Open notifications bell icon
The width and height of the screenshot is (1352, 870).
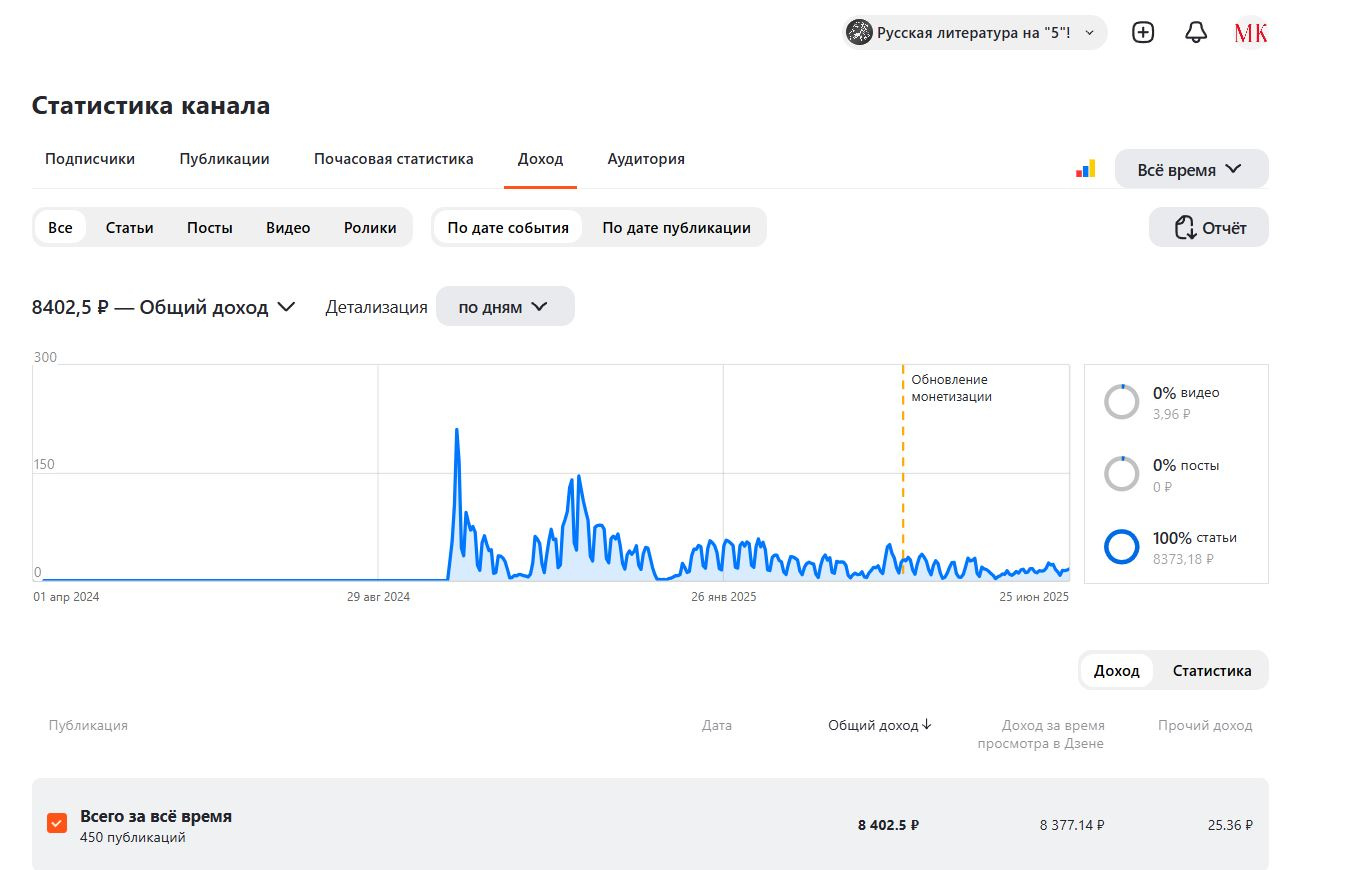coord(1196,32)
